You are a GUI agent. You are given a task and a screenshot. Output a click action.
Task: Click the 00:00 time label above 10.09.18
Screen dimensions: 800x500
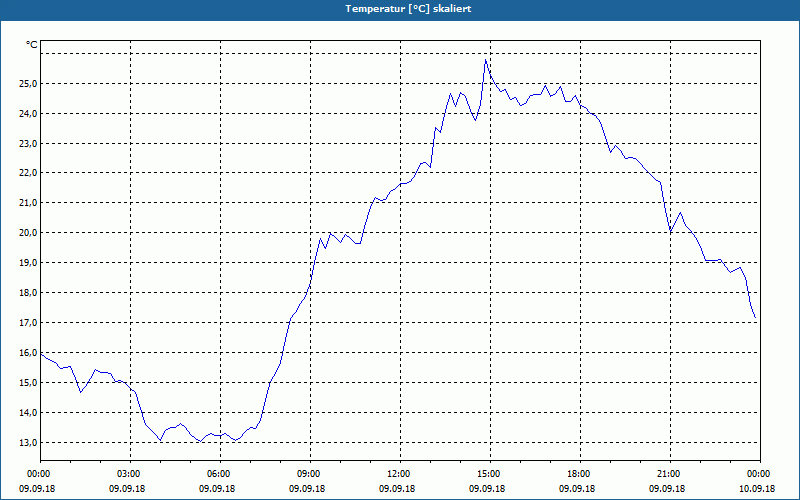coord(760,474)
